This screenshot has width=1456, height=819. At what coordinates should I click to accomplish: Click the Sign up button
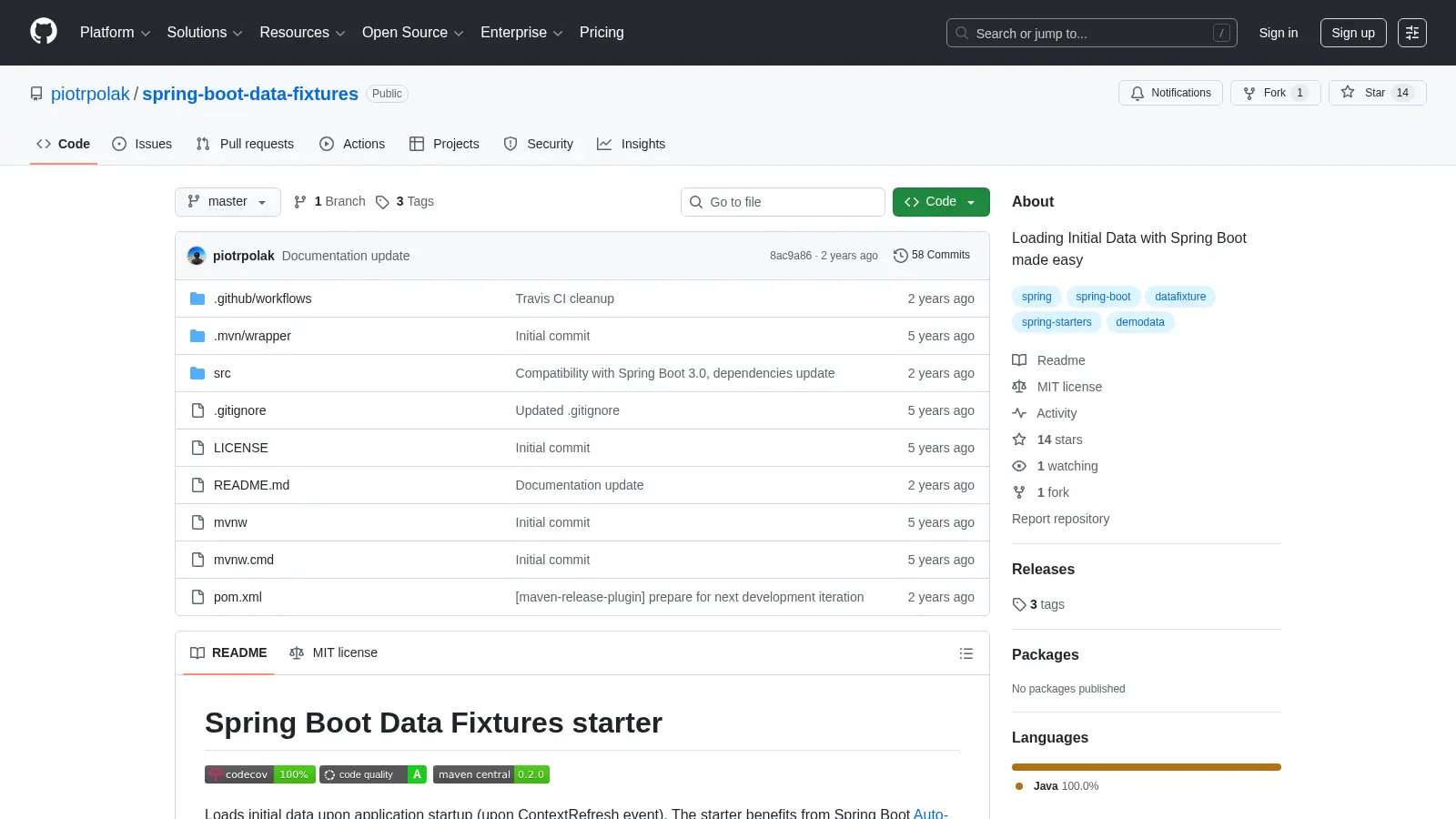tap(1353, 33)
